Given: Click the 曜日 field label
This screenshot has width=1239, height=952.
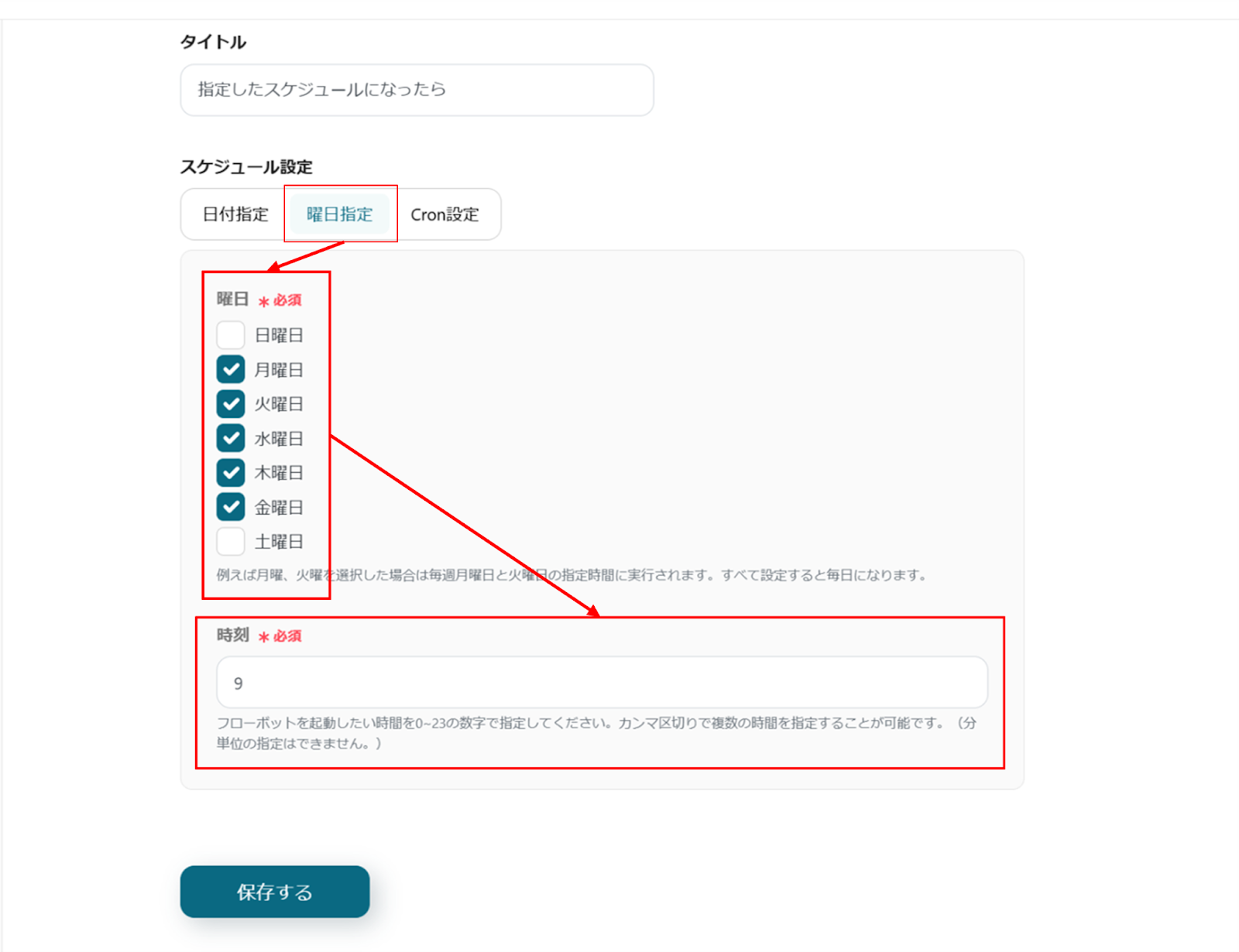Looking at the screenshot, I should click(232, 300).
